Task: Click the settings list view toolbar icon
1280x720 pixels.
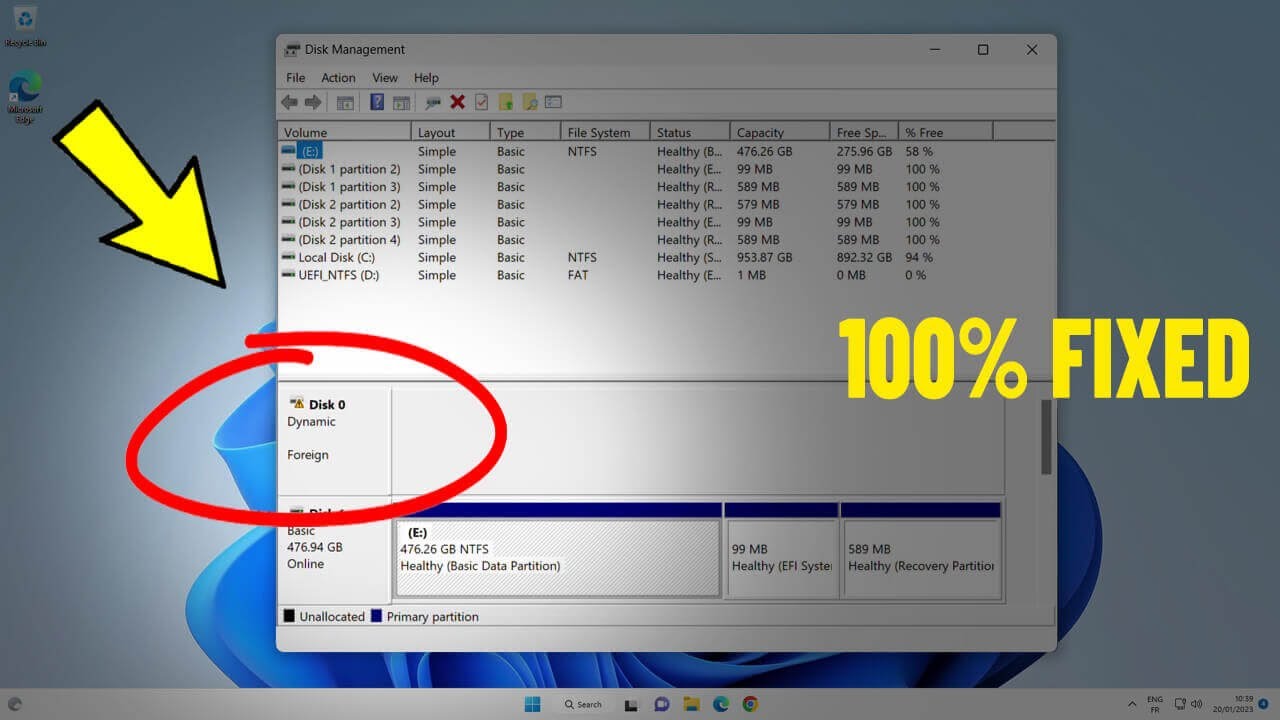Action: (553, 102)
